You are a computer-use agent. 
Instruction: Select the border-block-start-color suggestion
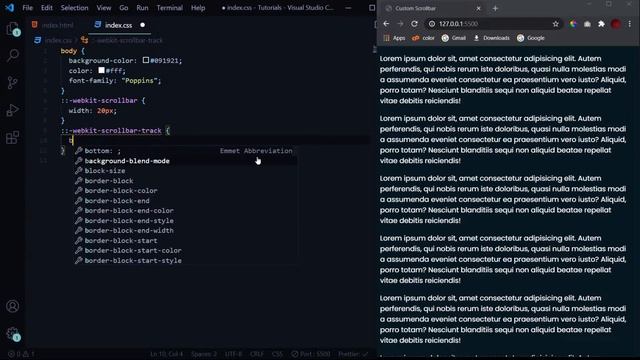click(x=186, y=251)
